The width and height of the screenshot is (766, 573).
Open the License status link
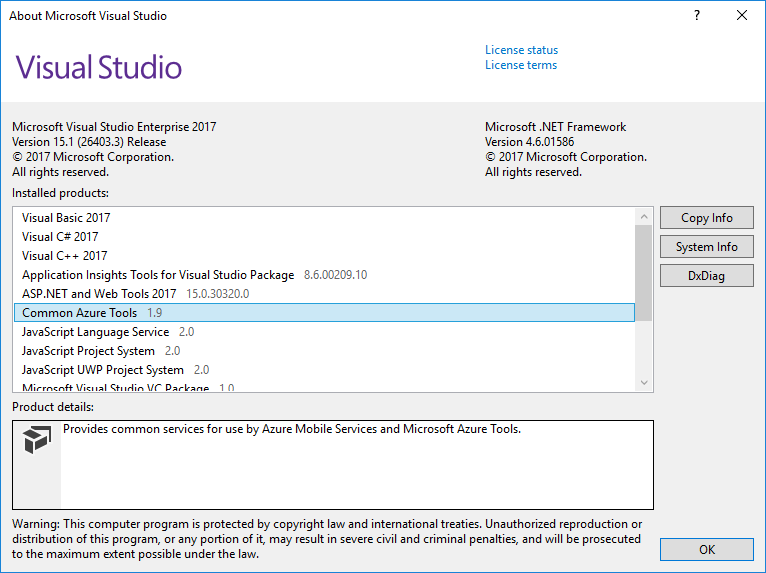(521, 50)
